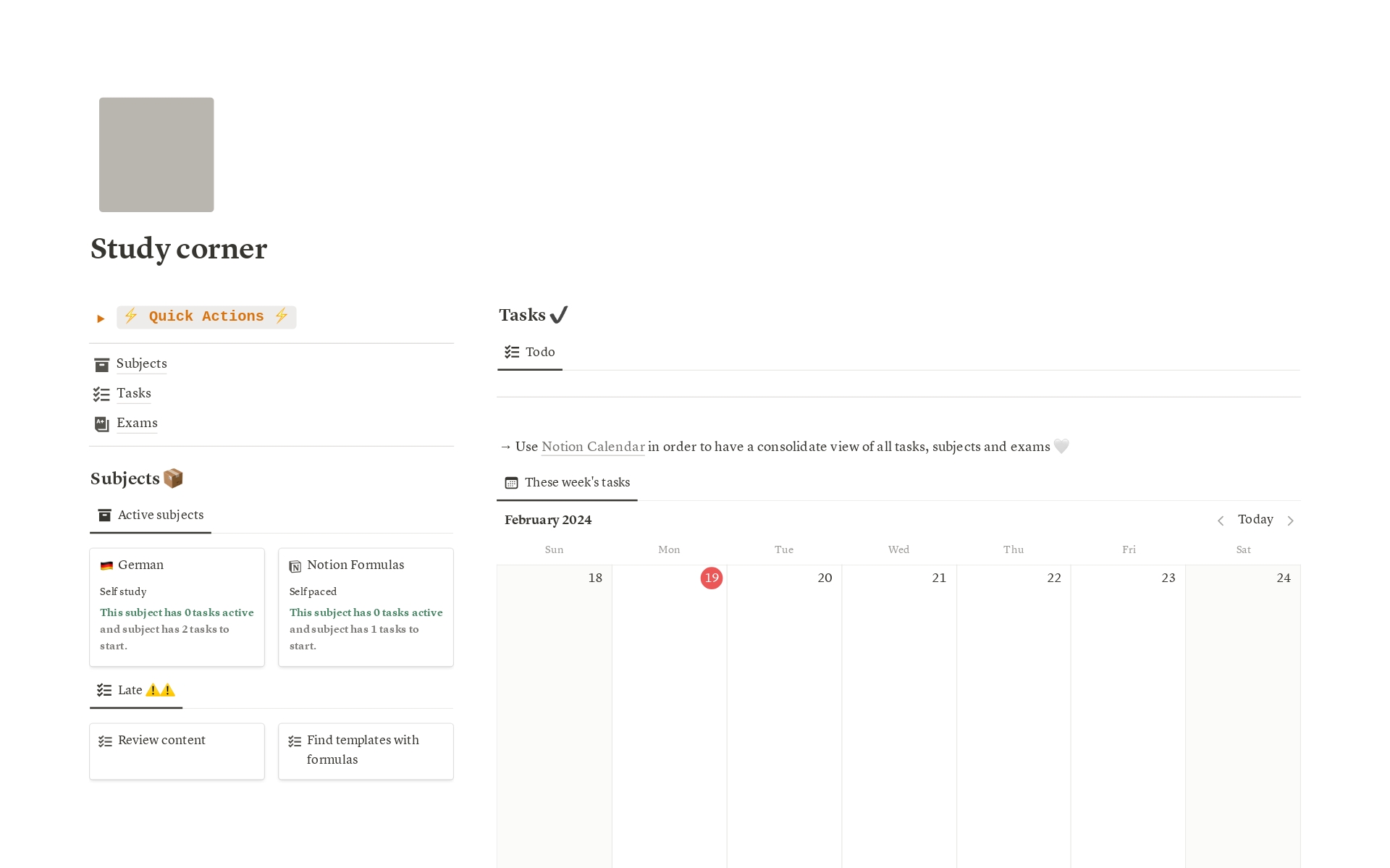Click the February 19 date marker
1390x868 pixels.
click(x=711, y=577)
